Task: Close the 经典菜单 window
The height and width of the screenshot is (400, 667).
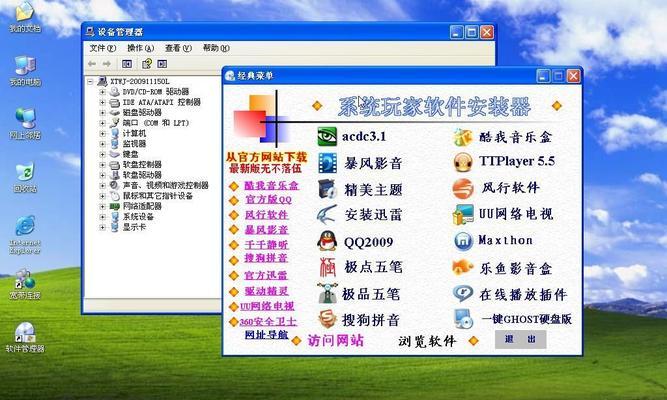Action: [x=573, y=76]
